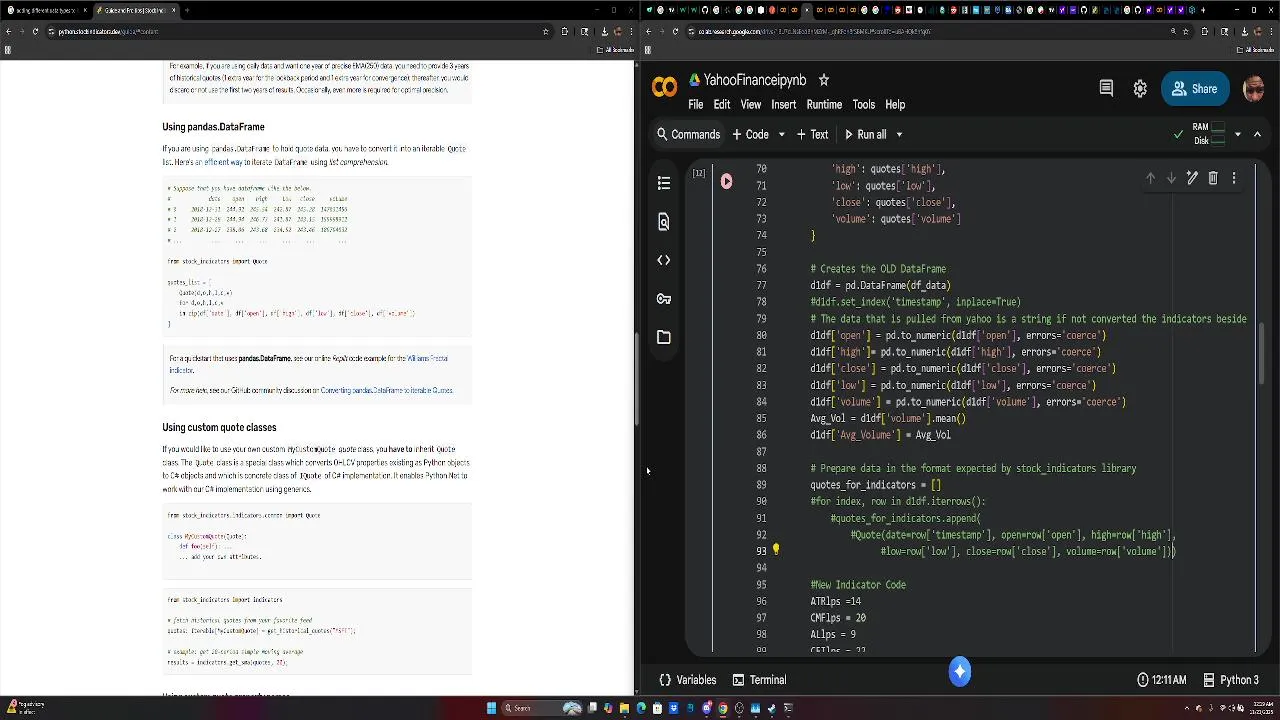The image size is (1280, 720).
Task: Click the Using pandas.DataFrame heading
Action: point(213,127)
